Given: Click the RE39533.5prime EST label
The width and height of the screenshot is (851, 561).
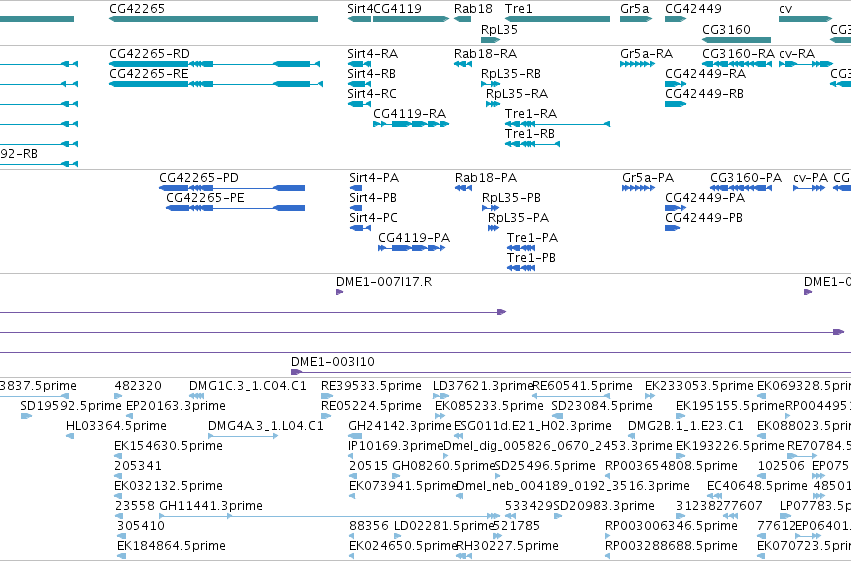Looking at the screenshot, I should [371, 386].
